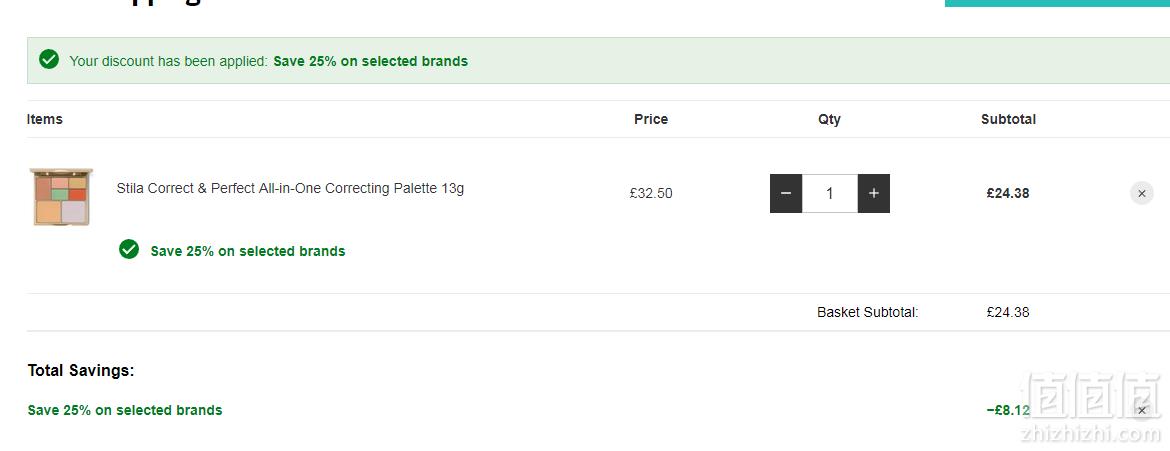
Task: Decrease quantity with the minus button
Action: [x=786, y=193]
